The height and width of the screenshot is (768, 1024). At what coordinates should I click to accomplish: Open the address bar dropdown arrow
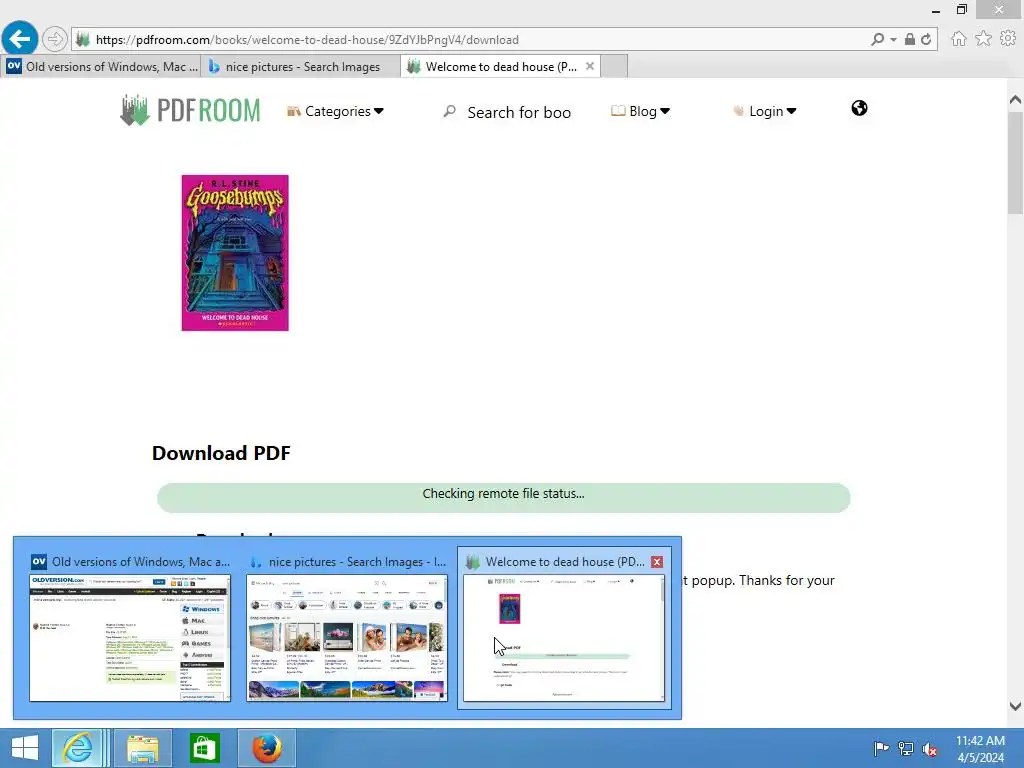tap(893, 40)
